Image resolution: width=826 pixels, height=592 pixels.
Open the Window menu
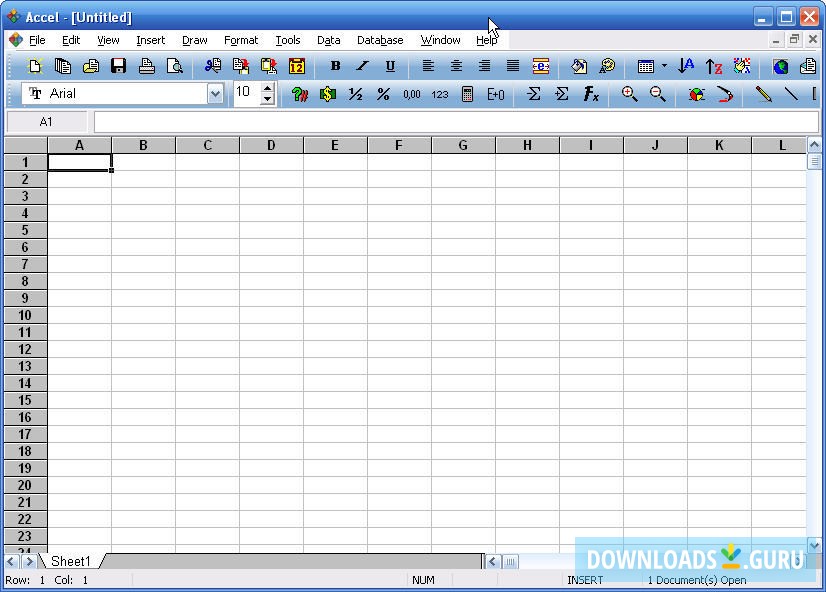click(440, 40)
